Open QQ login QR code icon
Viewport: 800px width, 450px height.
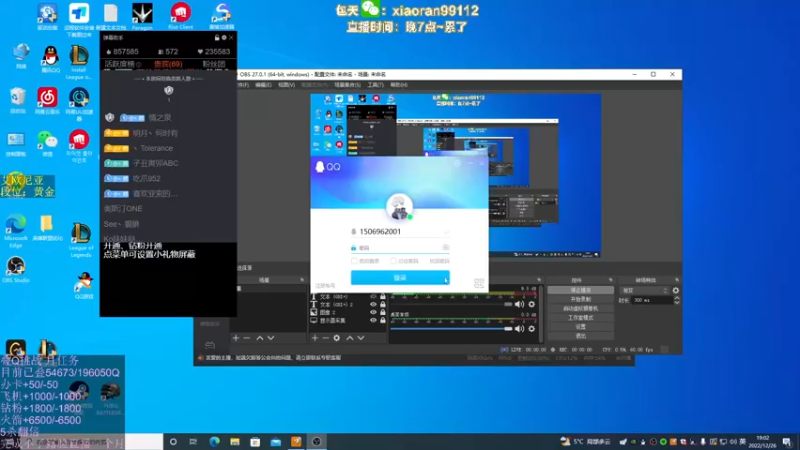point(479,283)
